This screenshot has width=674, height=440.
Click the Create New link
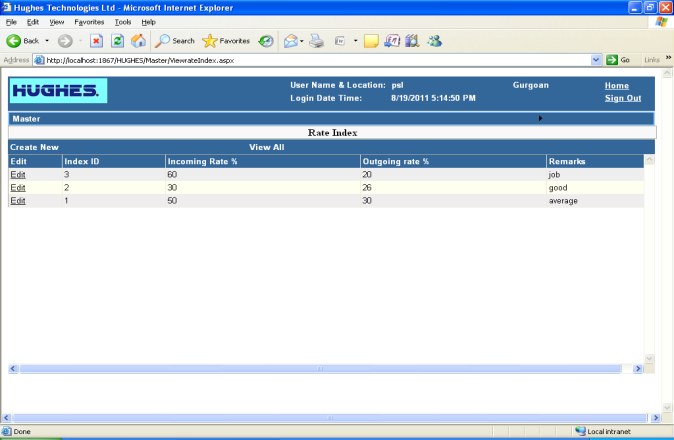coord(34,147)
